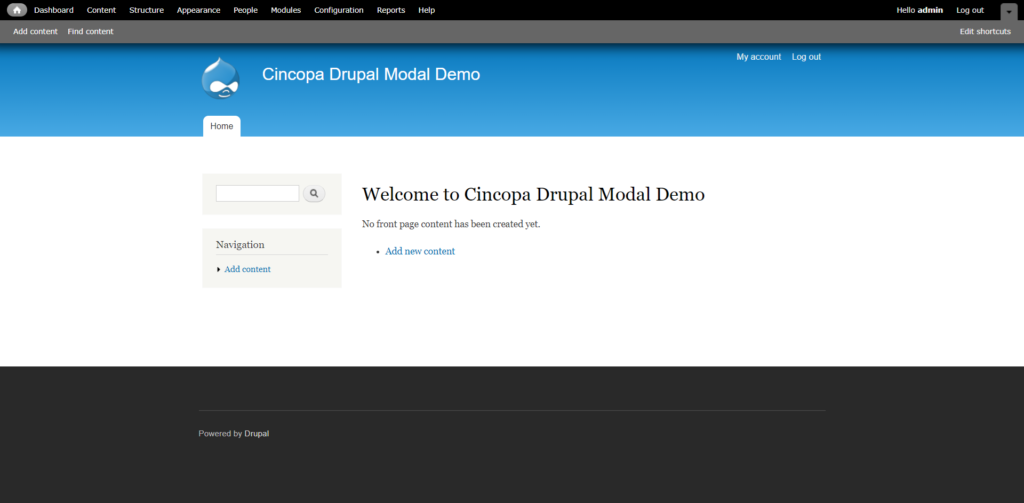Open the Structure admin menu
This screenshot has height=503, width=1024.
(x=146, y=10)
